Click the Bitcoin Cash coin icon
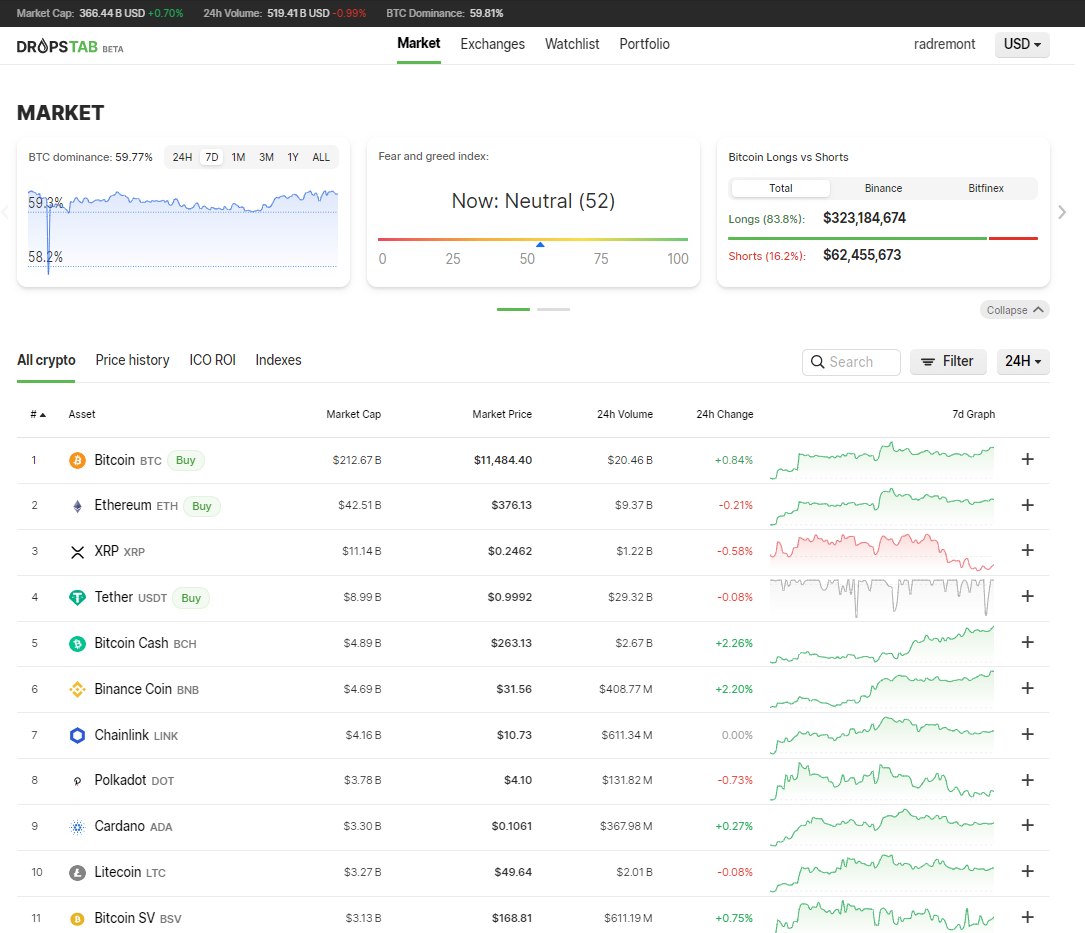This screenshot has height=933, width=1085. click(78, 644)
